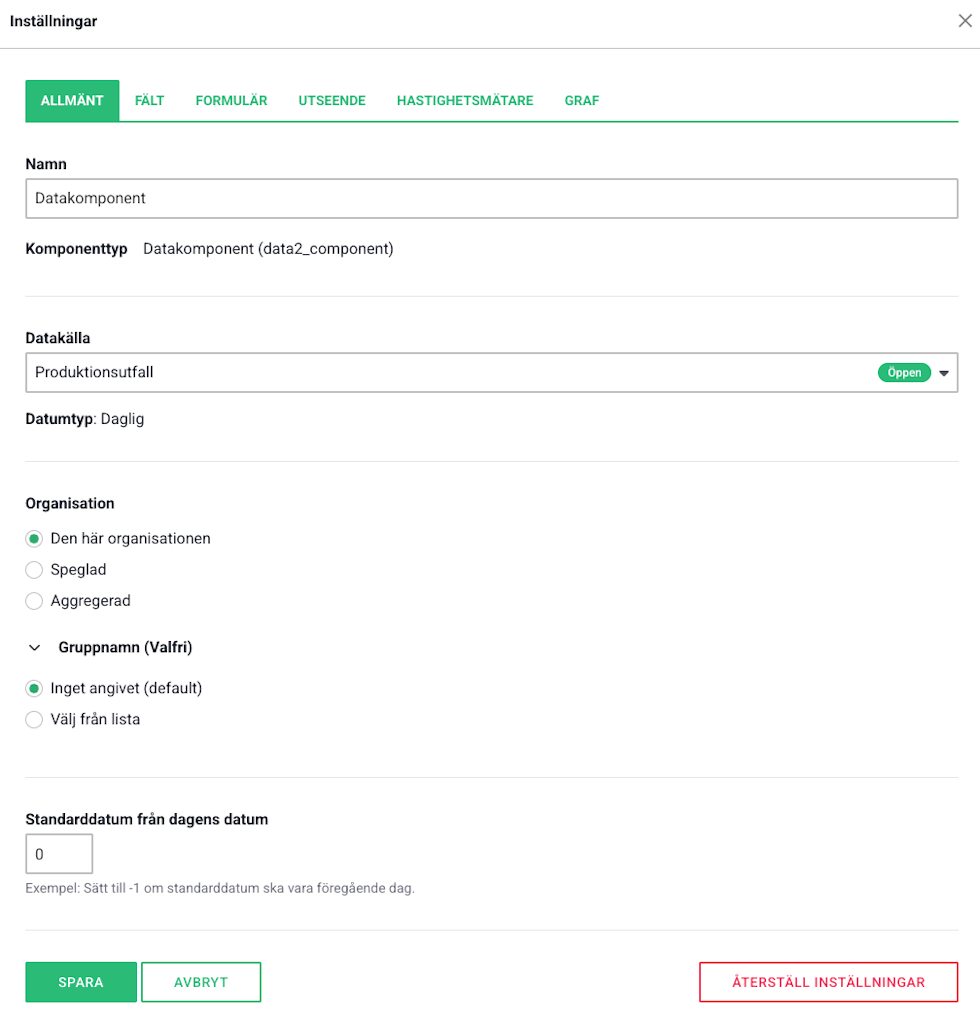Open the Hastighetsmätare tab

click(x=465, y=101)
